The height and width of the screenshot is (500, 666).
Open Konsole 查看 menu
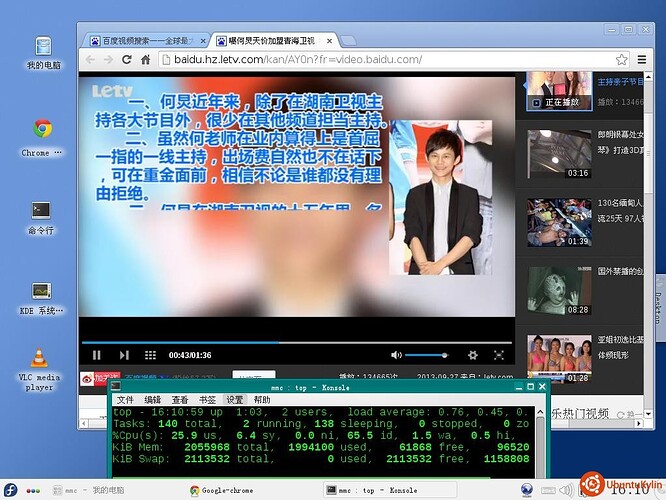(180, 400)
